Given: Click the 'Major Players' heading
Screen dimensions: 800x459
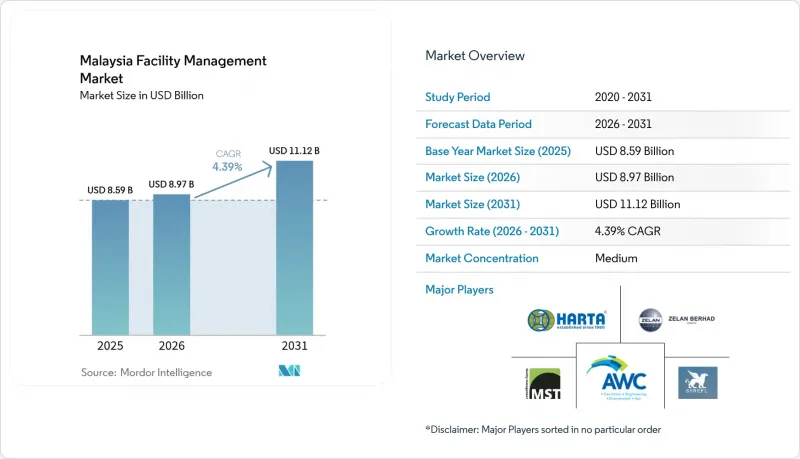Looking at the screenshot, I should [459, 290].
